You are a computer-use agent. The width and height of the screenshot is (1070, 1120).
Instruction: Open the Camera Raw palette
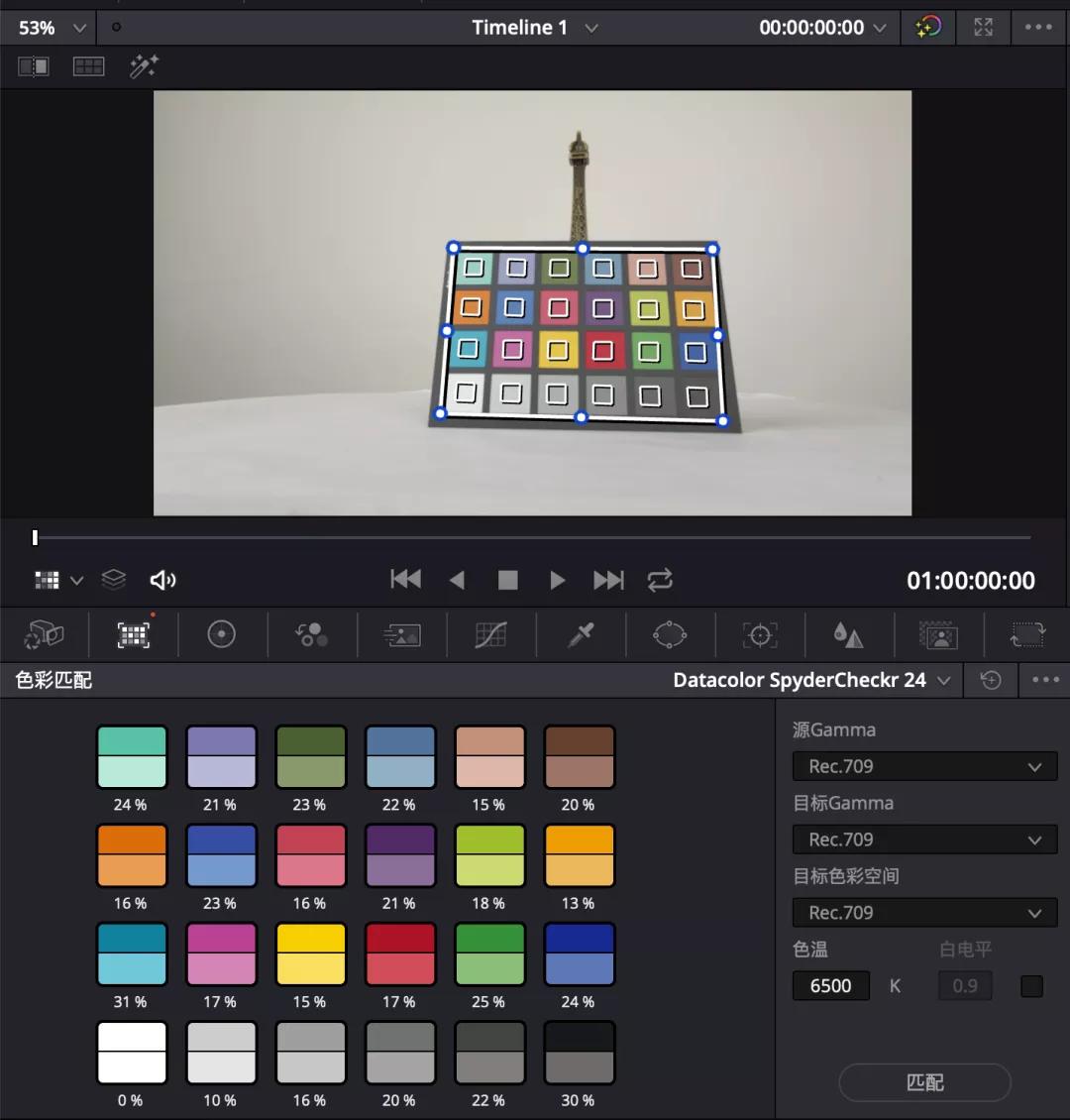(x=44, y=635)
